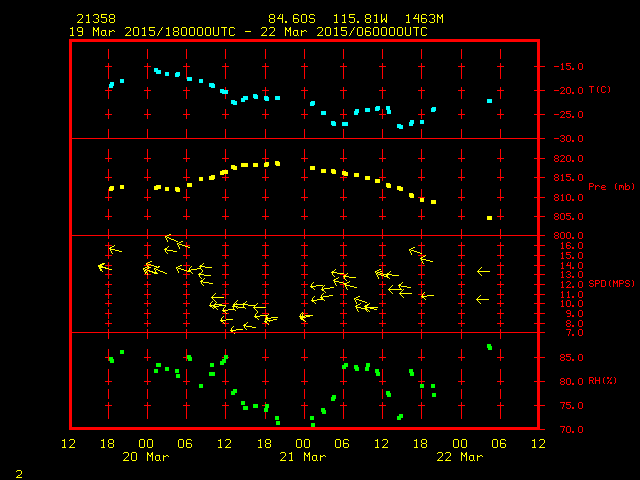640x480 pixels.
Task: Select the 75.0 humidity tick value
Action: pos(571,406)
